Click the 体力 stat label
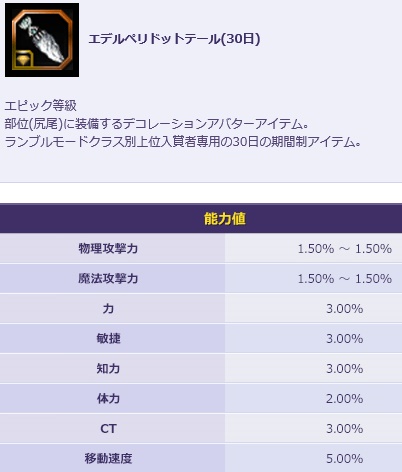Screen dimensions: 402x472 point(108,398)
